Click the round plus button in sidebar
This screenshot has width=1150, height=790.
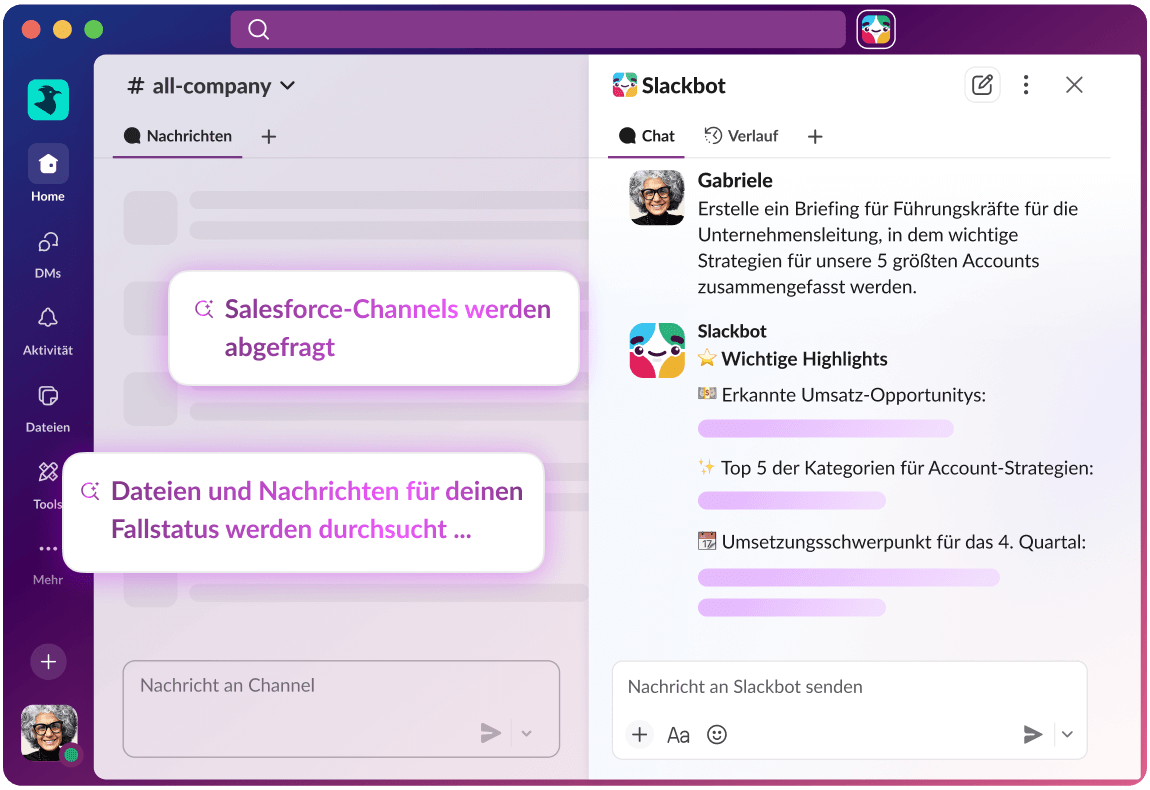click(x=48, y=662)
